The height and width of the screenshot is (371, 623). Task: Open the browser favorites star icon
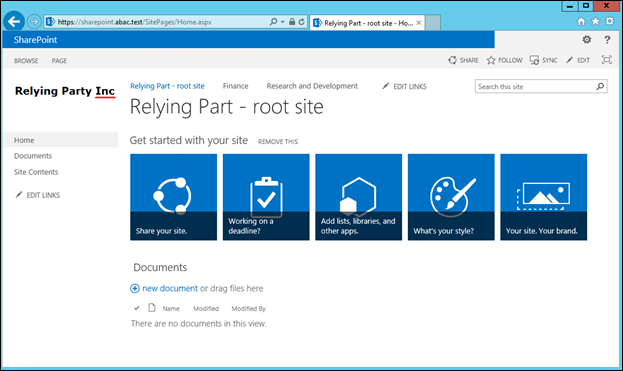(x=595, y=21)
